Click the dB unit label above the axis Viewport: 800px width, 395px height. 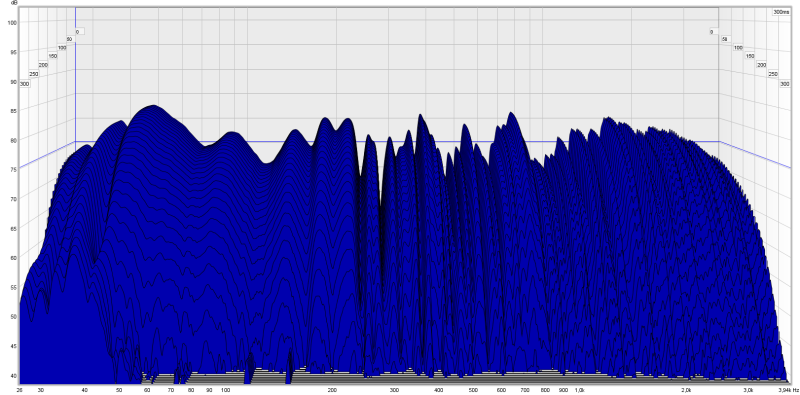click(x=14, y=3)
